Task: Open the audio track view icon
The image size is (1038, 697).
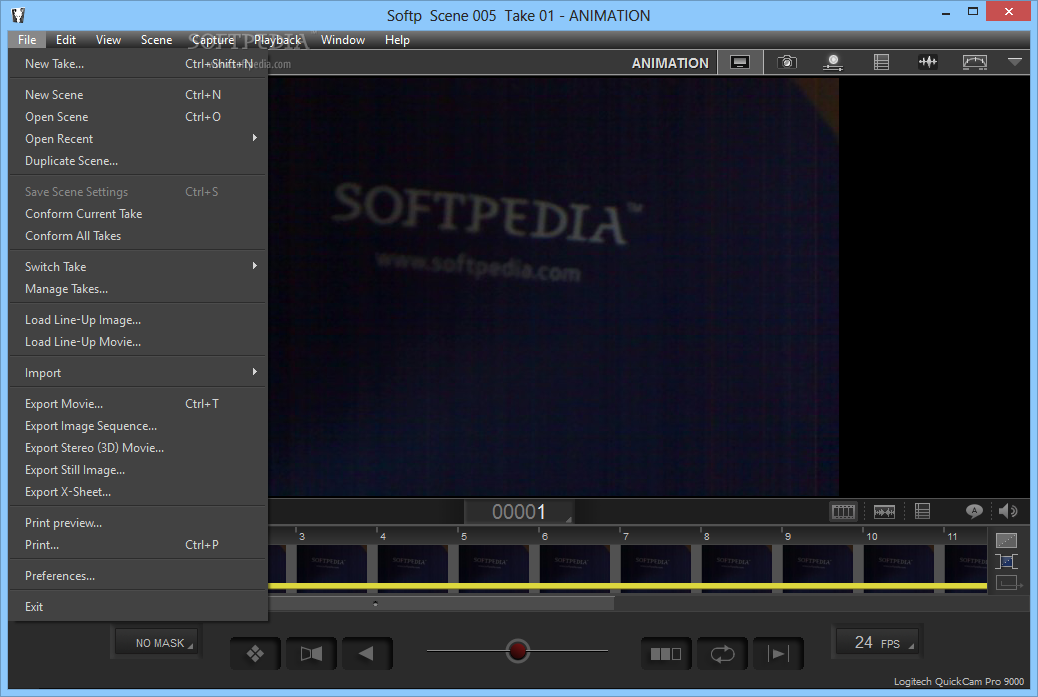Action: point(884,511)
